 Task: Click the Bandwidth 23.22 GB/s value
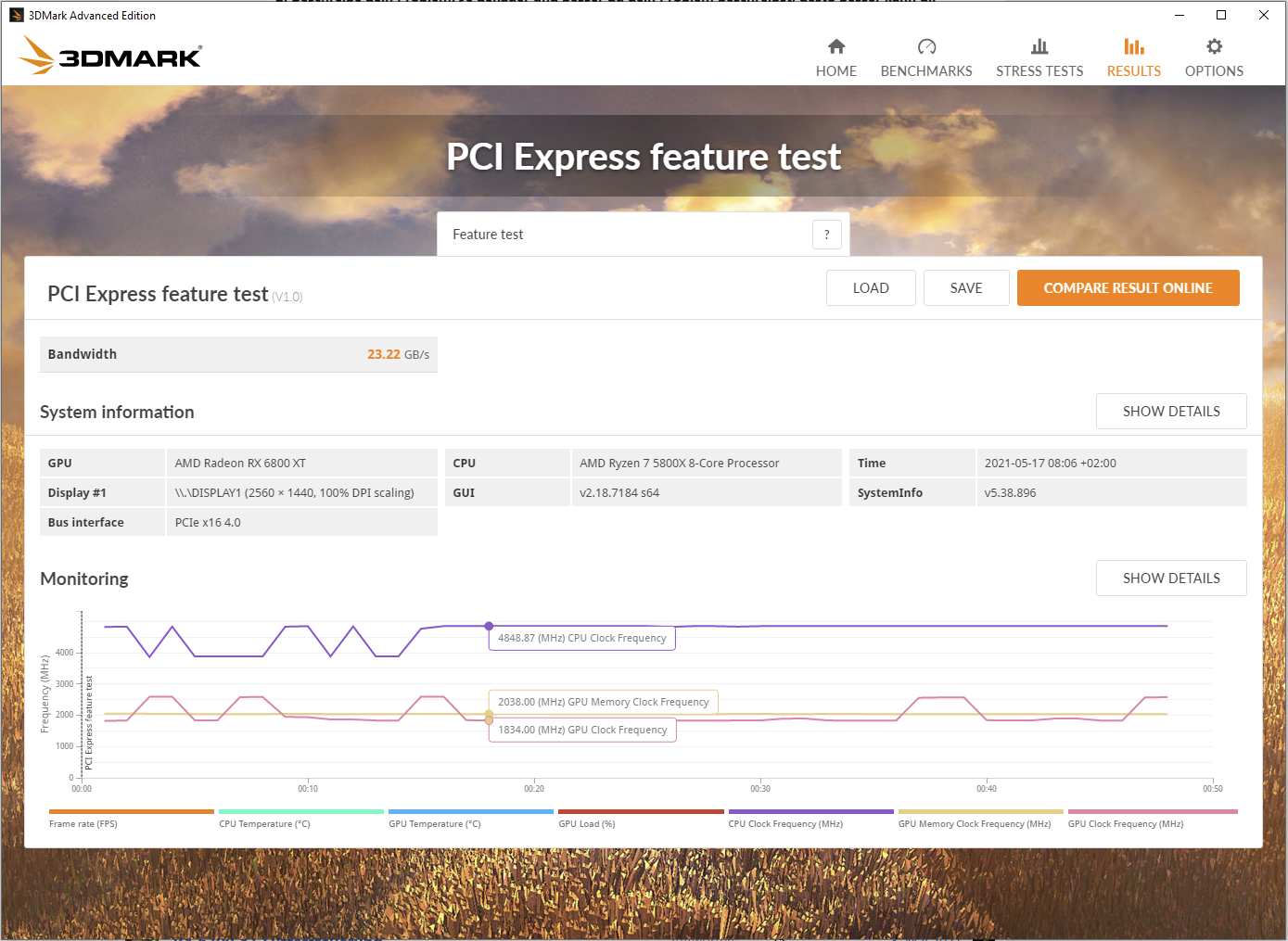(x=398, y=354)
